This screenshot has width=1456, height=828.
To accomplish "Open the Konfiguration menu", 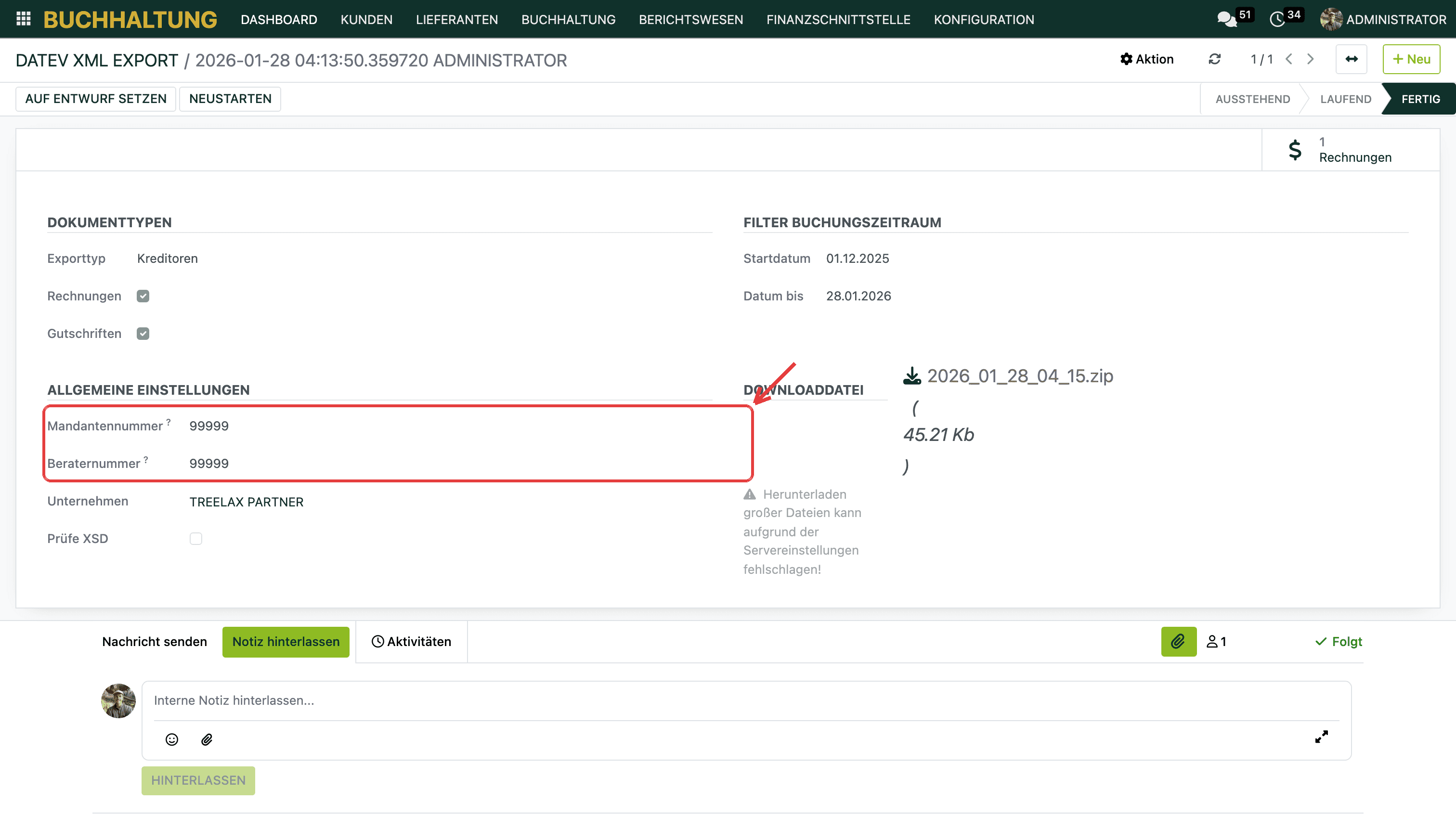I will pyautogui.click(x=984, y=19).
